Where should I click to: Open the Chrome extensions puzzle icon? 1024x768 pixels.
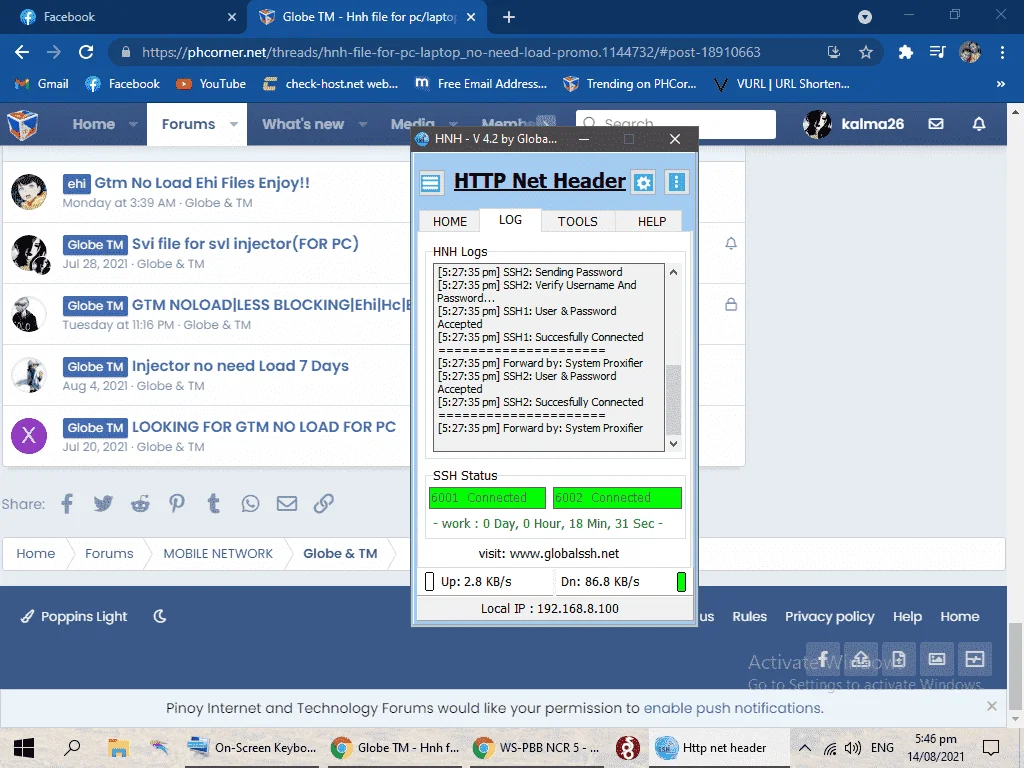tap(905, 52)
